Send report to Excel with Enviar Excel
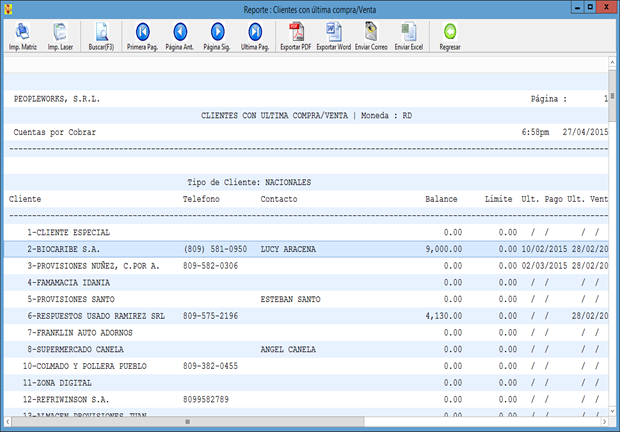This screenshot has width=620, height=432. pos(409,35)
